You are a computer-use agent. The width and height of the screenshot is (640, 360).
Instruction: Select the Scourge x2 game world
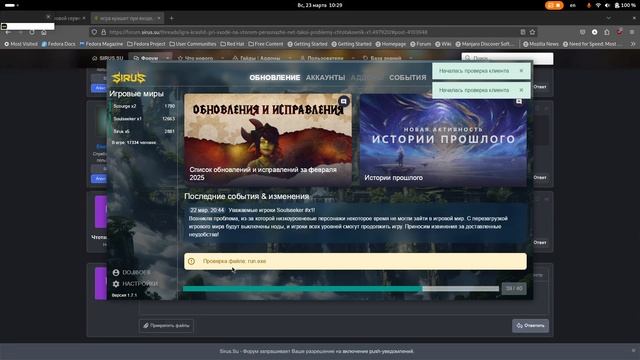click(143, 106)
